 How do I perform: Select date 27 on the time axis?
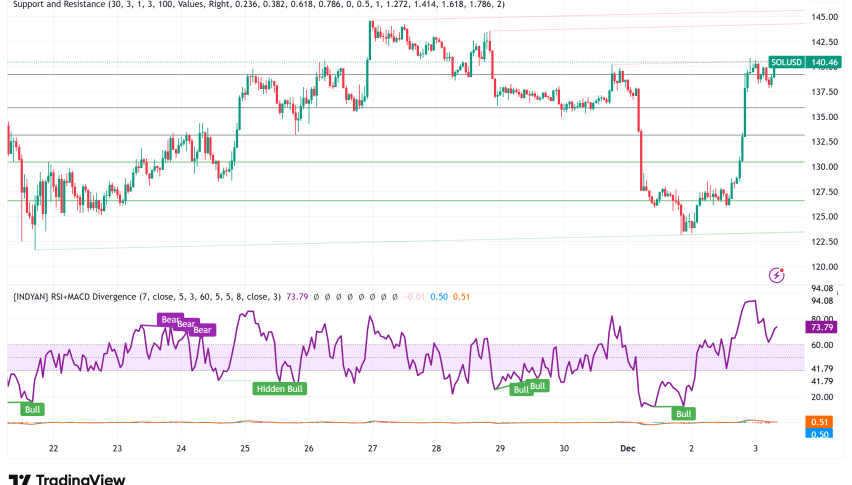(372, 450)
